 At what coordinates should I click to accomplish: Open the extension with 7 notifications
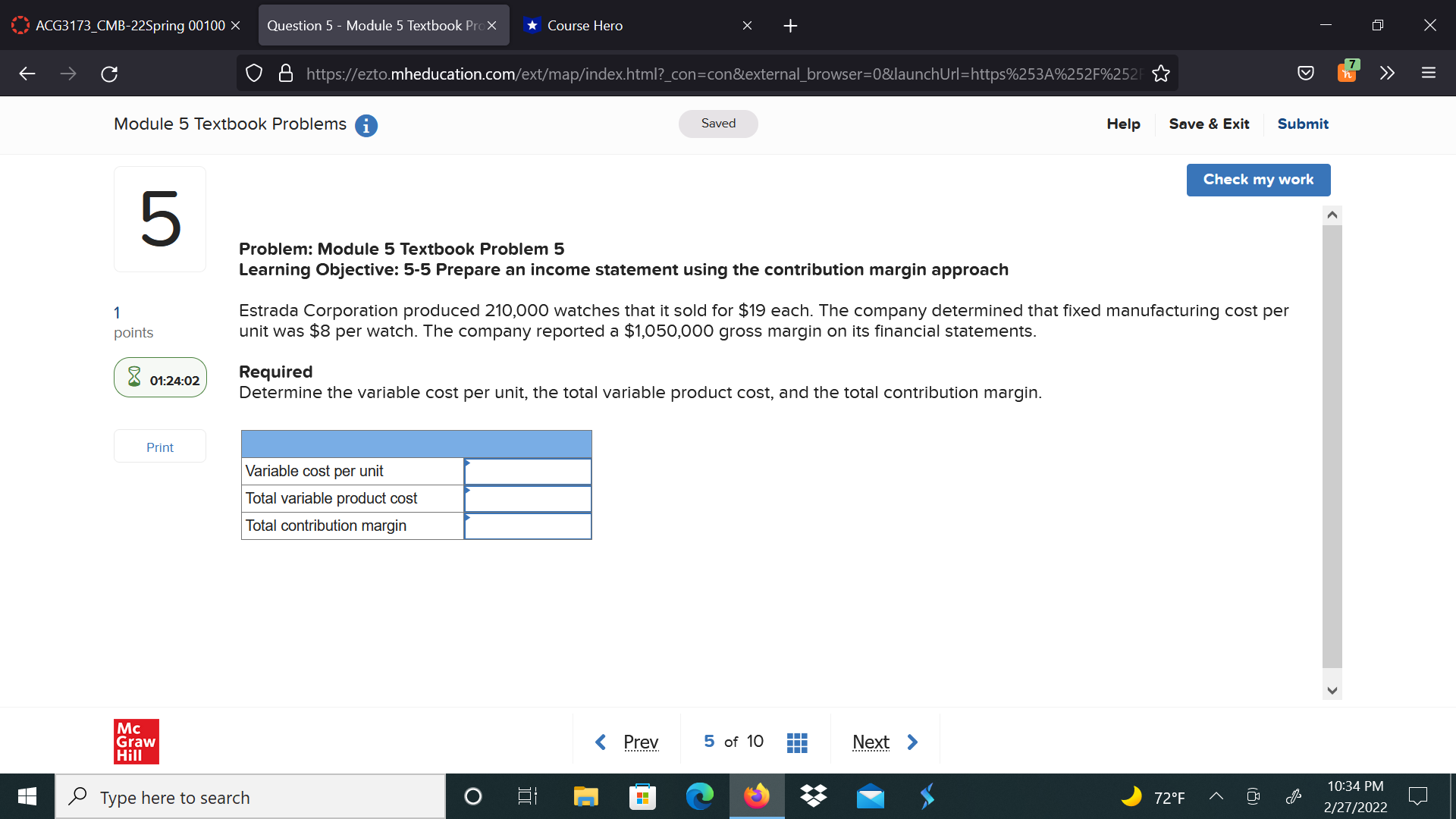pyautogui.click(x=1347, y=73)
